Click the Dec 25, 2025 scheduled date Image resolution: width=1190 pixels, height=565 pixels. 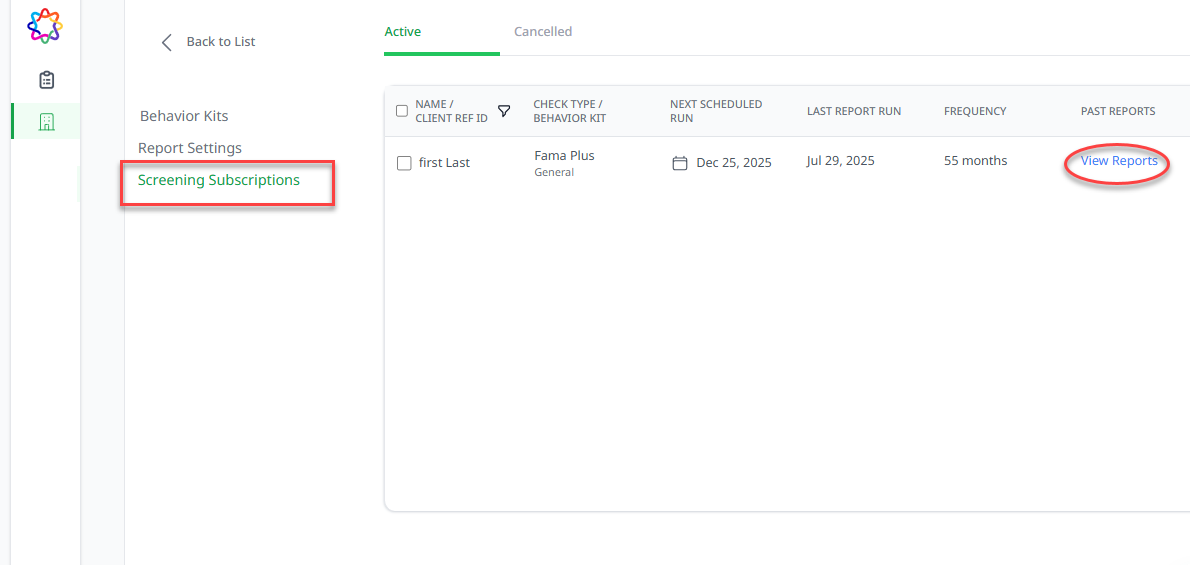[x=734, y=163]
